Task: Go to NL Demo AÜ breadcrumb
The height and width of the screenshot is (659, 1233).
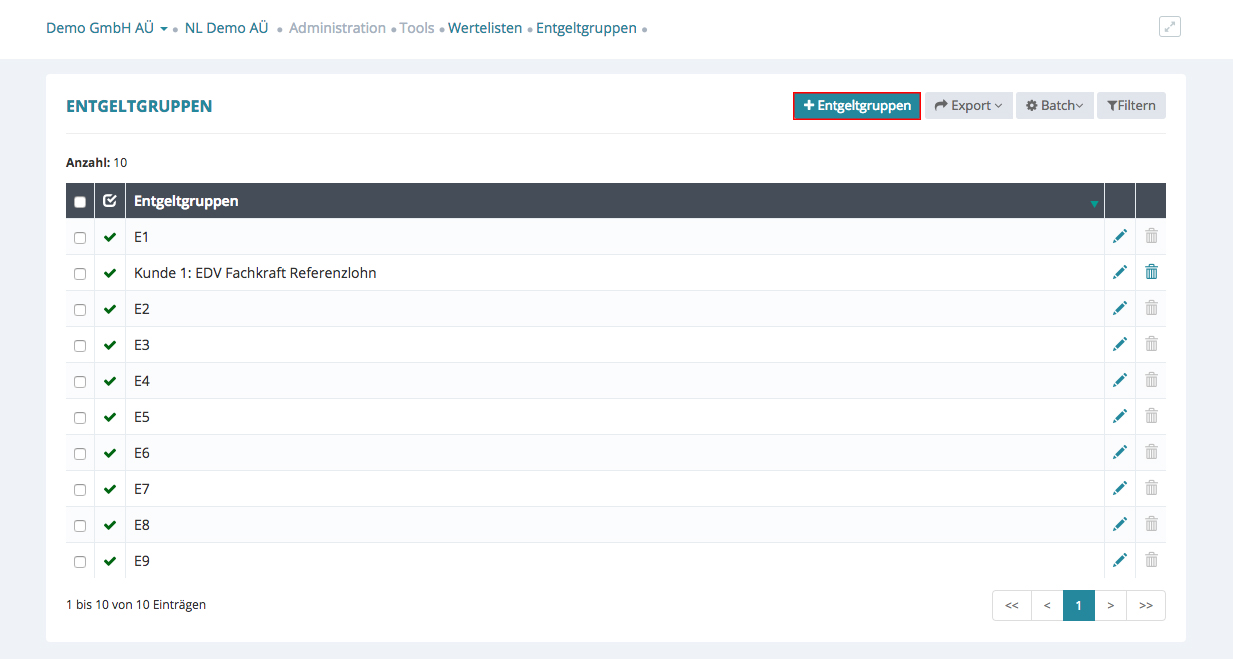Action: [x=226, y=28]
